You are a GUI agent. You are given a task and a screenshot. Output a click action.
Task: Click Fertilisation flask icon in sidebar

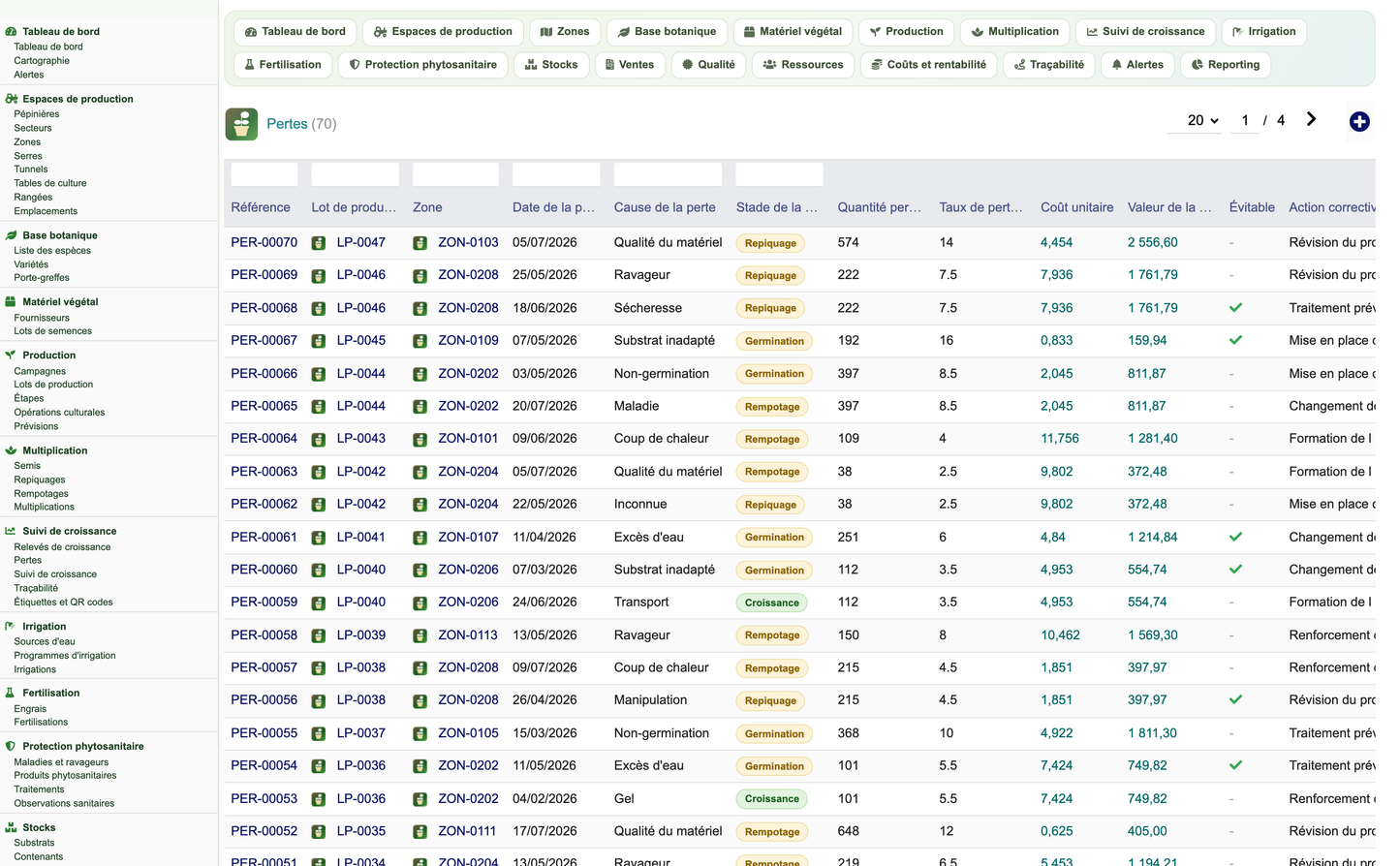click(11, 693)
